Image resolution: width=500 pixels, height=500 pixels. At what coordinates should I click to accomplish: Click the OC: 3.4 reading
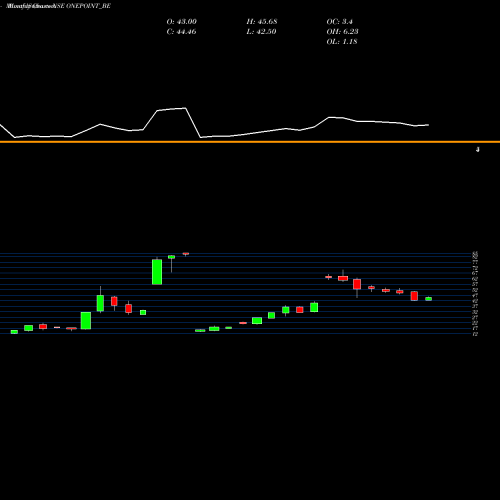pos(339,22)
